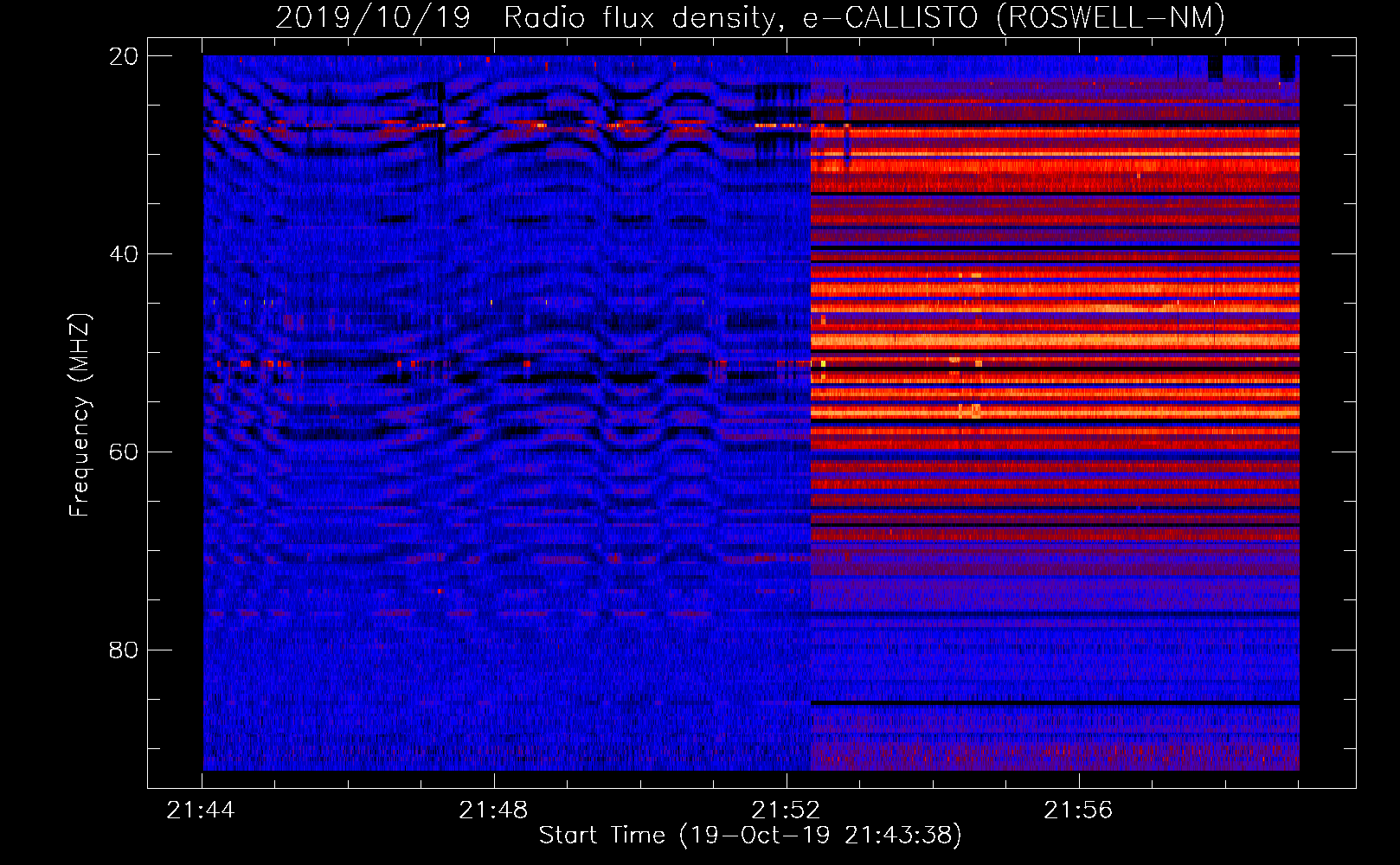Select the 60 frequency tick label
This screenshot has height=865, width=1400.
(124, 452)
